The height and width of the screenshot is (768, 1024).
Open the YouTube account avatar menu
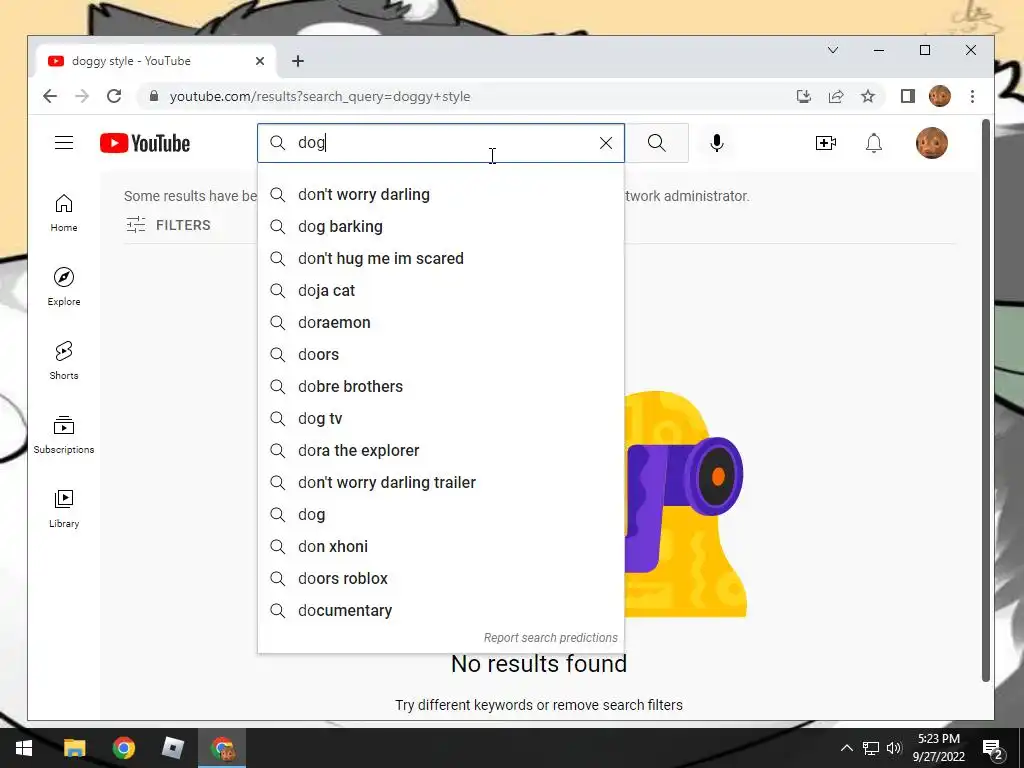(932, 143)
